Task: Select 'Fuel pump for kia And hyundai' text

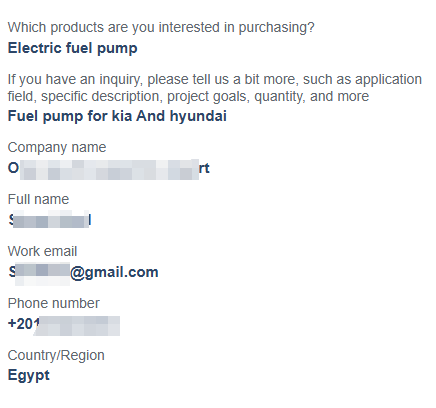Action: [117, 117]
